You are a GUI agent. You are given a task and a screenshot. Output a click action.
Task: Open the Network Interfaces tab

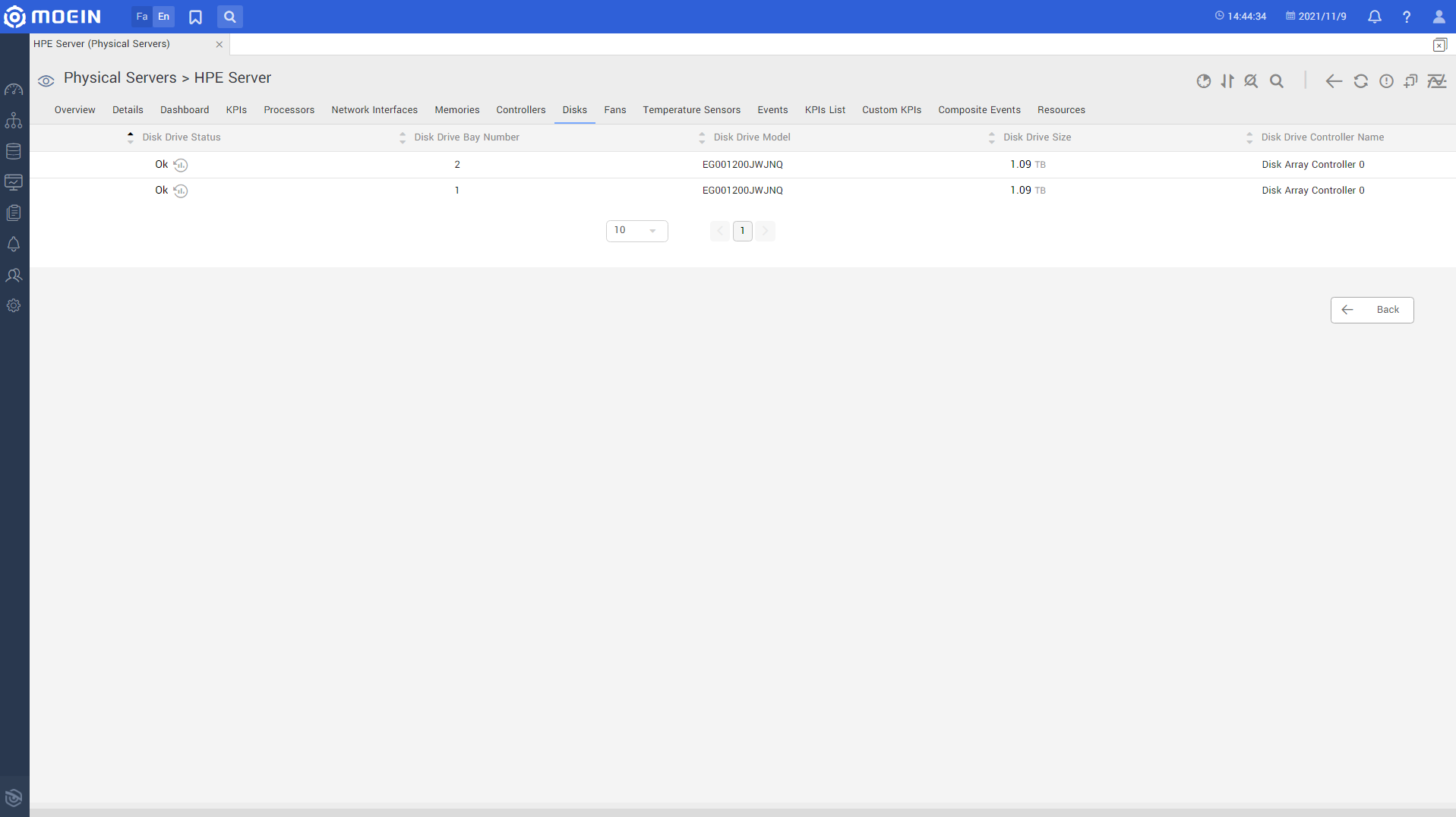374,110
